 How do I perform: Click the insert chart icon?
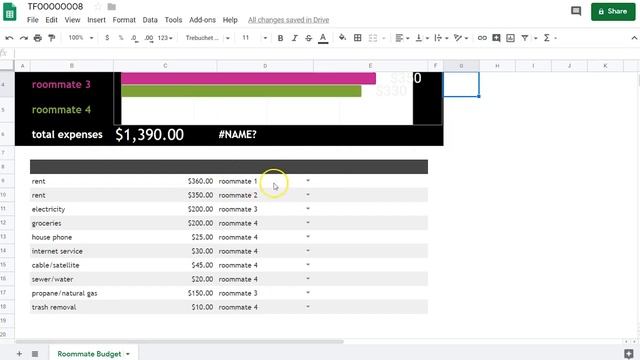point(510,38)
